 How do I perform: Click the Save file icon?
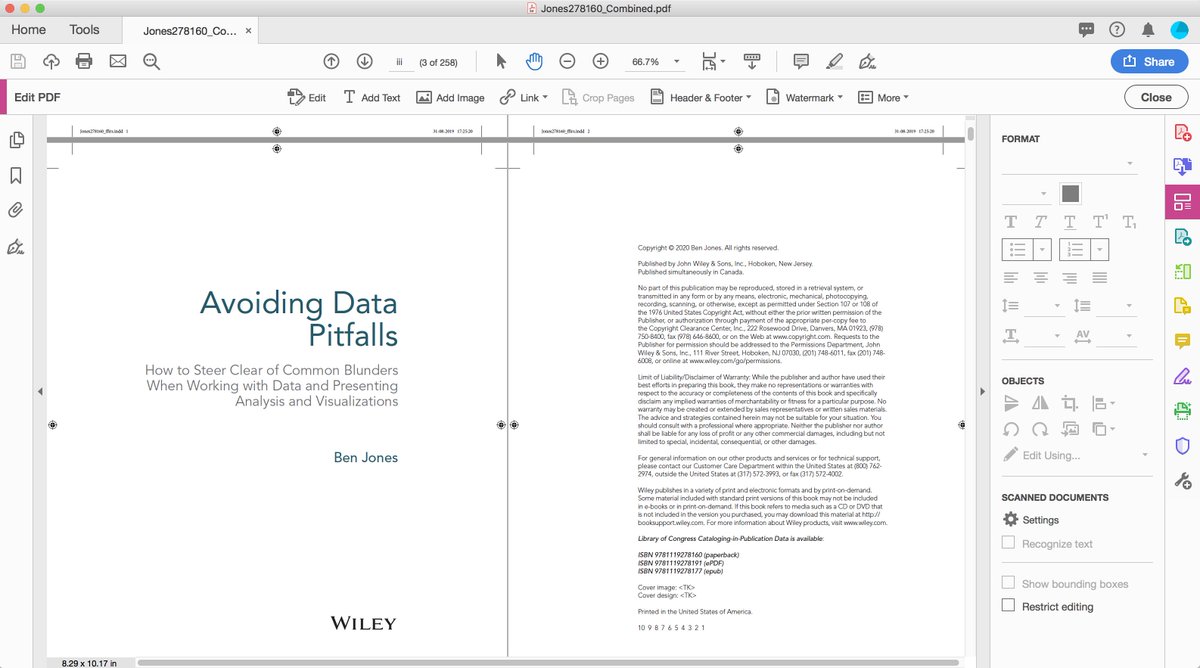pos(18,61)
